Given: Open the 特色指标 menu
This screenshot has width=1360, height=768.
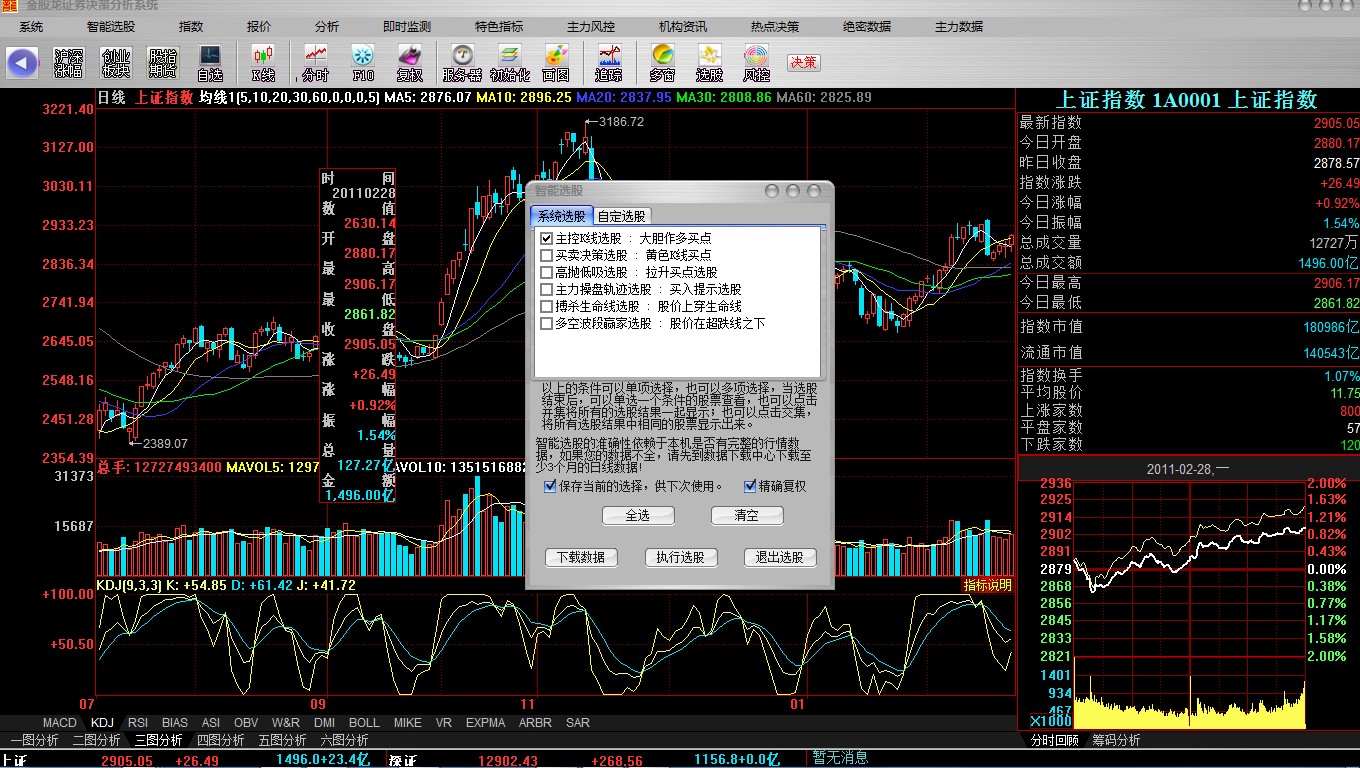Looking at the screenshot, I should coord(499,27).
